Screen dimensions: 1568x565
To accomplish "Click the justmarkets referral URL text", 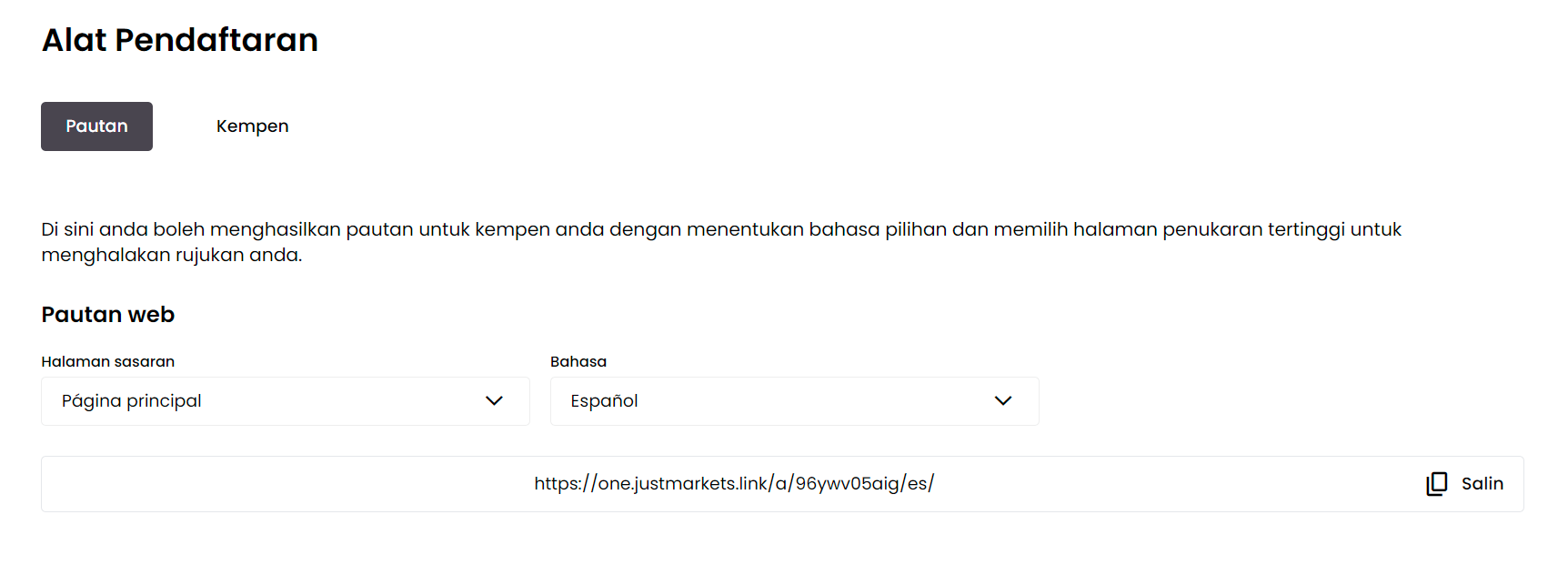I will click(x=733, y=484).
